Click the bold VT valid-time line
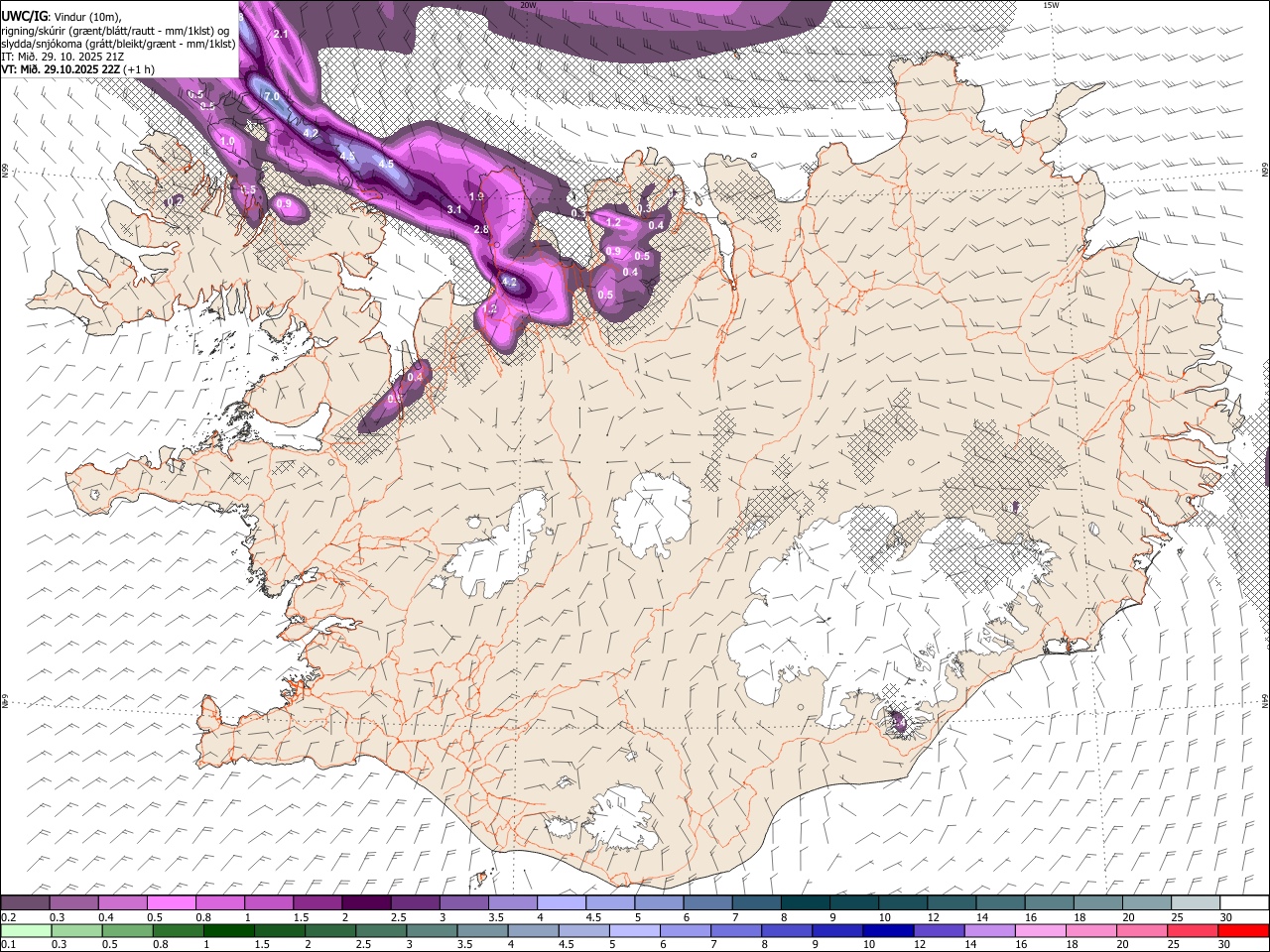The height and width of the screenshot is (952, 1270). click(x=77, y=68)
